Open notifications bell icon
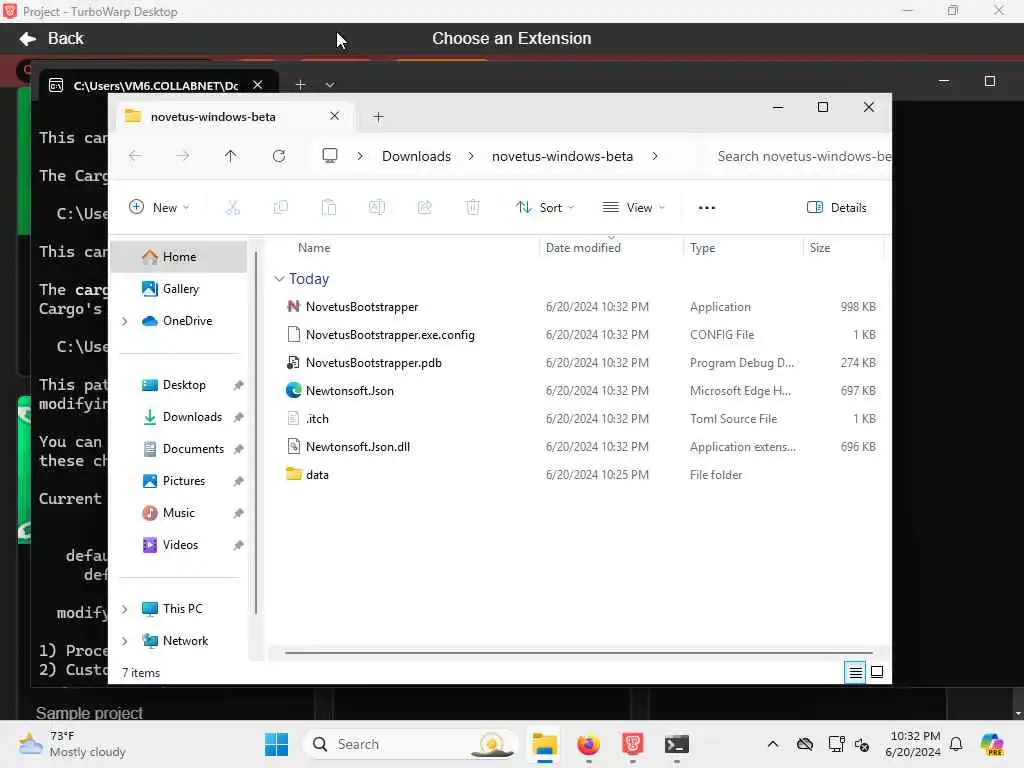This screenshot has width=1024, height=768. pos(956,744)
